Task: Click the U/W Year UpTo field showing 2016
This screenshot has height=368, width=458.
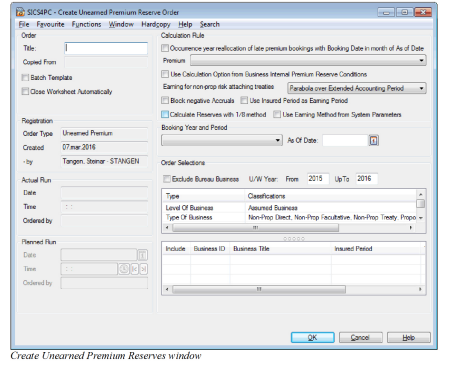Action: (366, 179)
